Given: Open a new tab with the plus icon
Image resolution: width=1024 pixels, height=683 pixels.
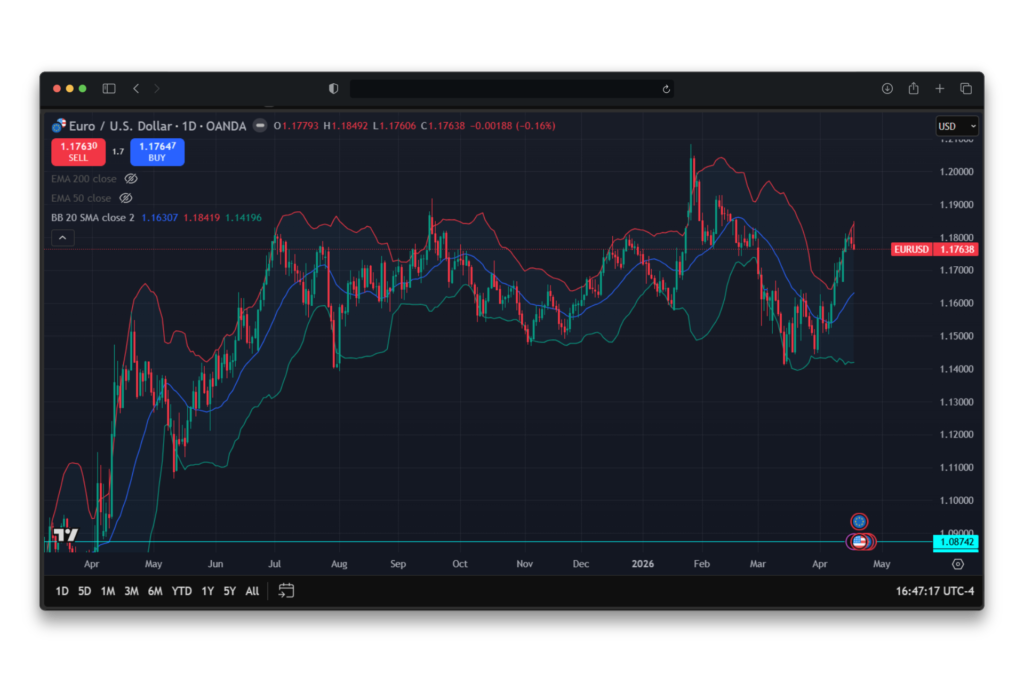Looking at the screenshot, I should [x=940, y=88].
